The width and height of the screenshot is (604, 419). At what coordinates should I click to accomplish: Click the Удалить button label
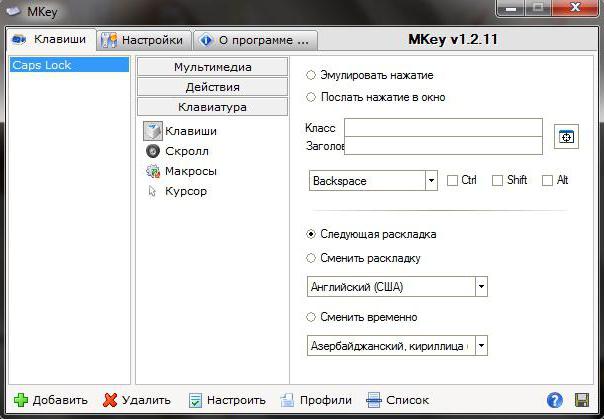click(x=146, y=401)
